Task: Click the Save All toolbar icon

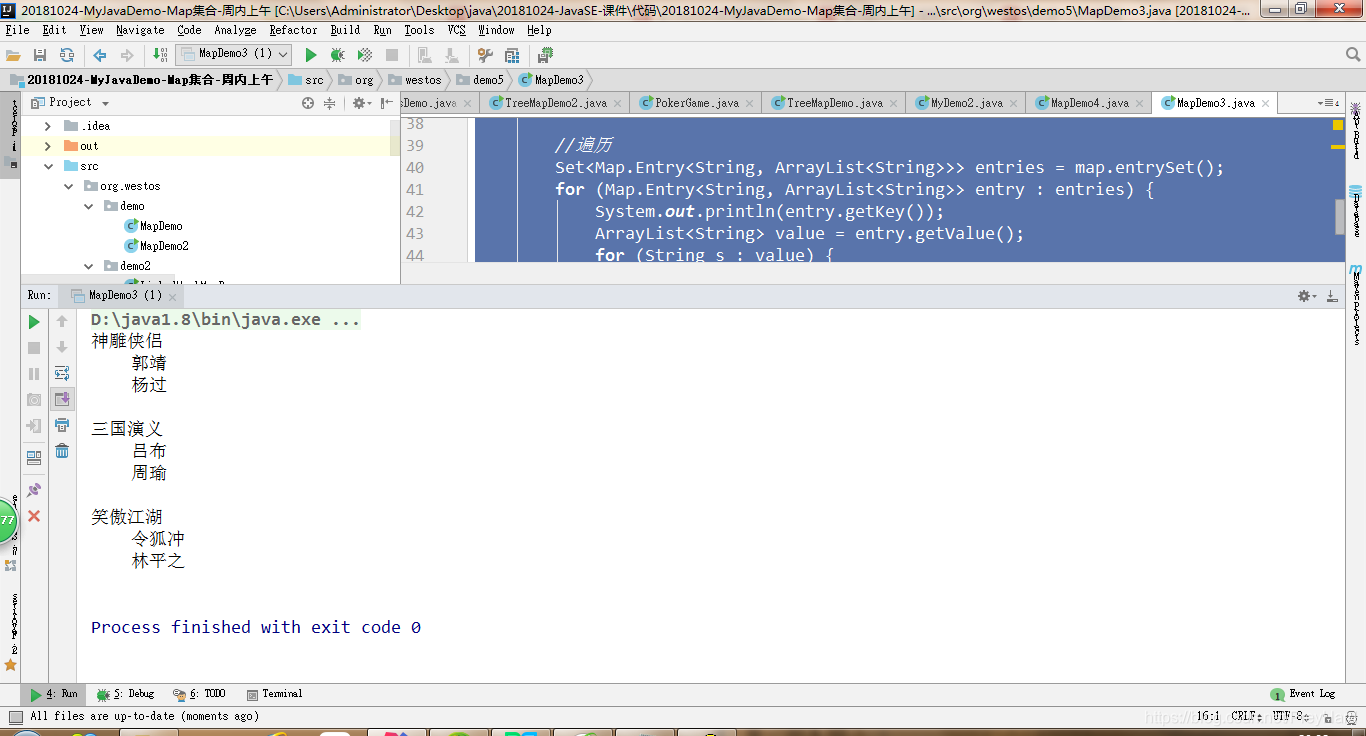Action: pyautogui.click(x=40, y=55)
